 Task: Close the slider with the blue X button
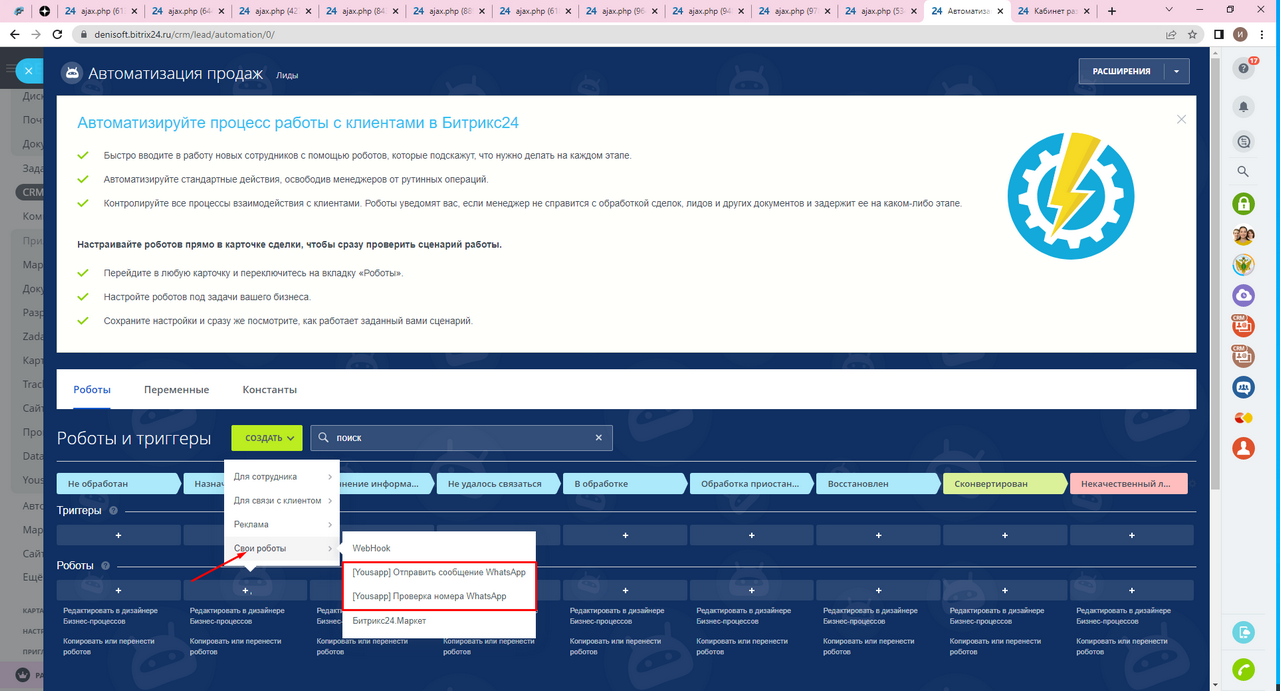[x=29, y=71]
